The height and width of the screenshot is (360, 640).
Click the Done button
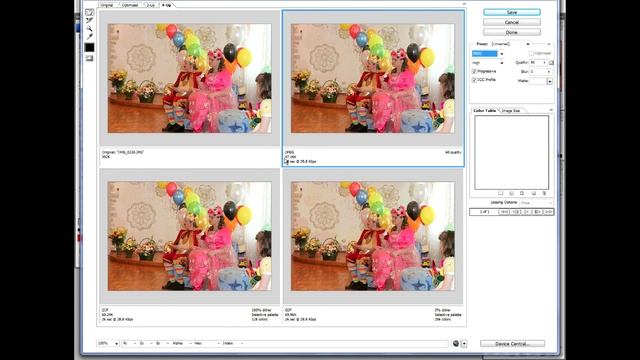pyautogui.click(x=512, y=32)
